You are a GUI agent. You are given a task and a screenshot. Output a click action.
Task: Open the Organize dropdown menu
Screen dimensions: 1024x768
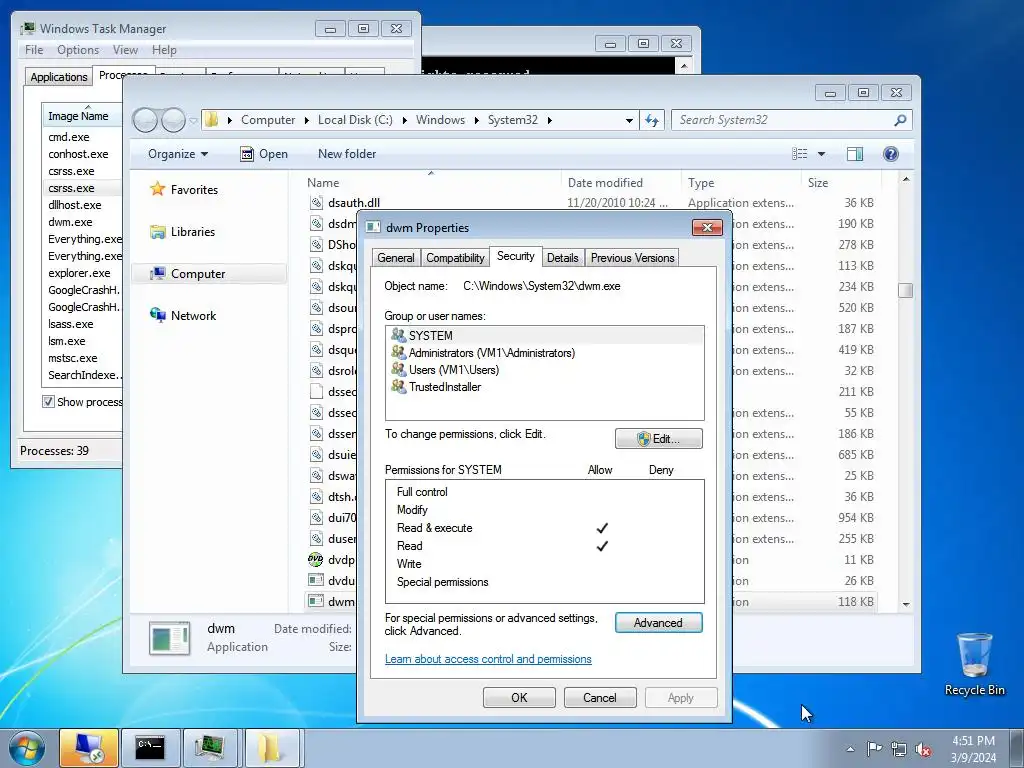click(x=178, y=154)
